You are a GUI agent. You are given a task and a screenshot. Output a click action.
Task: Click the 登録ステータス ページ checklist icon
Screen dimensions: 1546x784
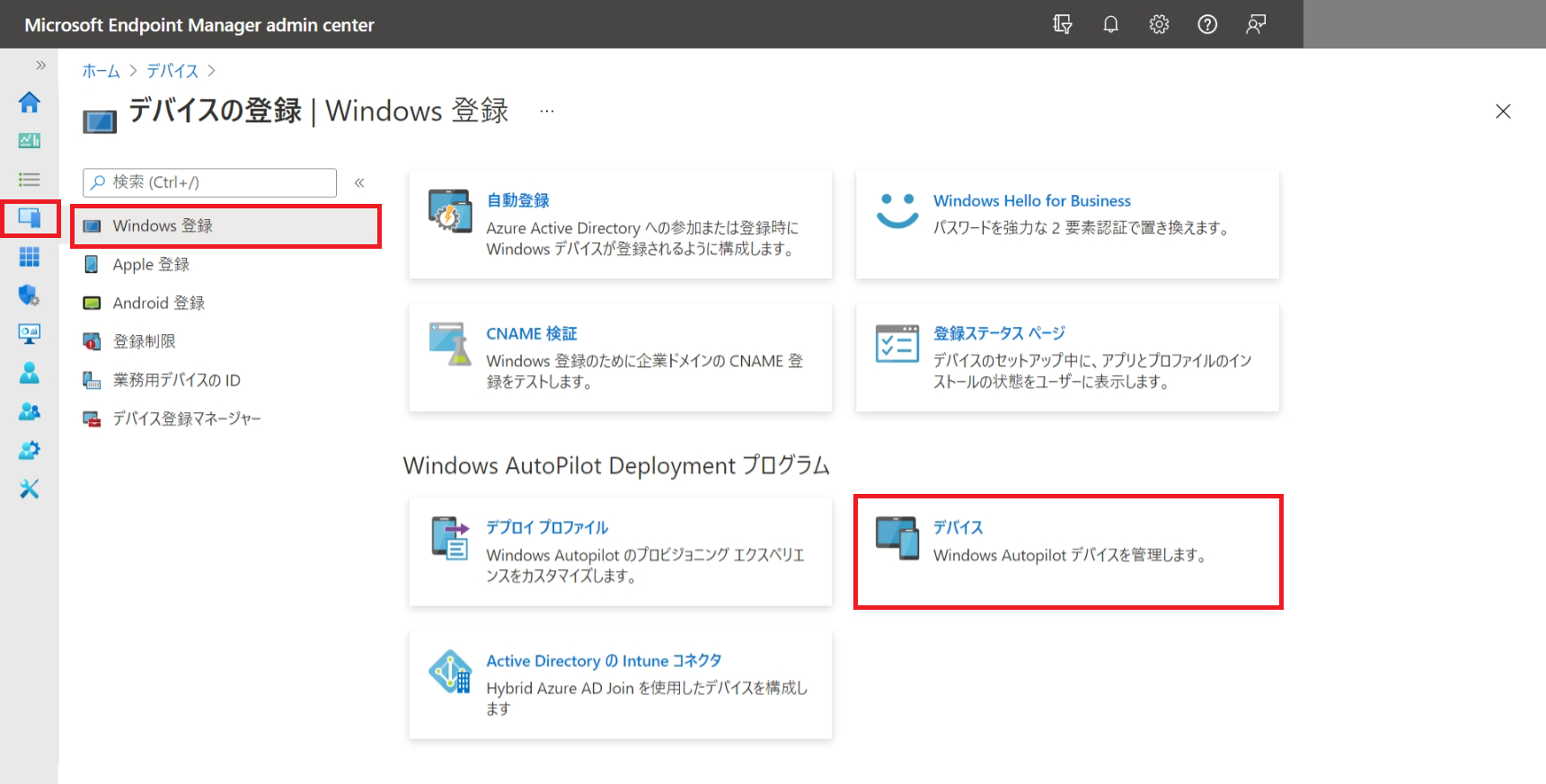897,343
